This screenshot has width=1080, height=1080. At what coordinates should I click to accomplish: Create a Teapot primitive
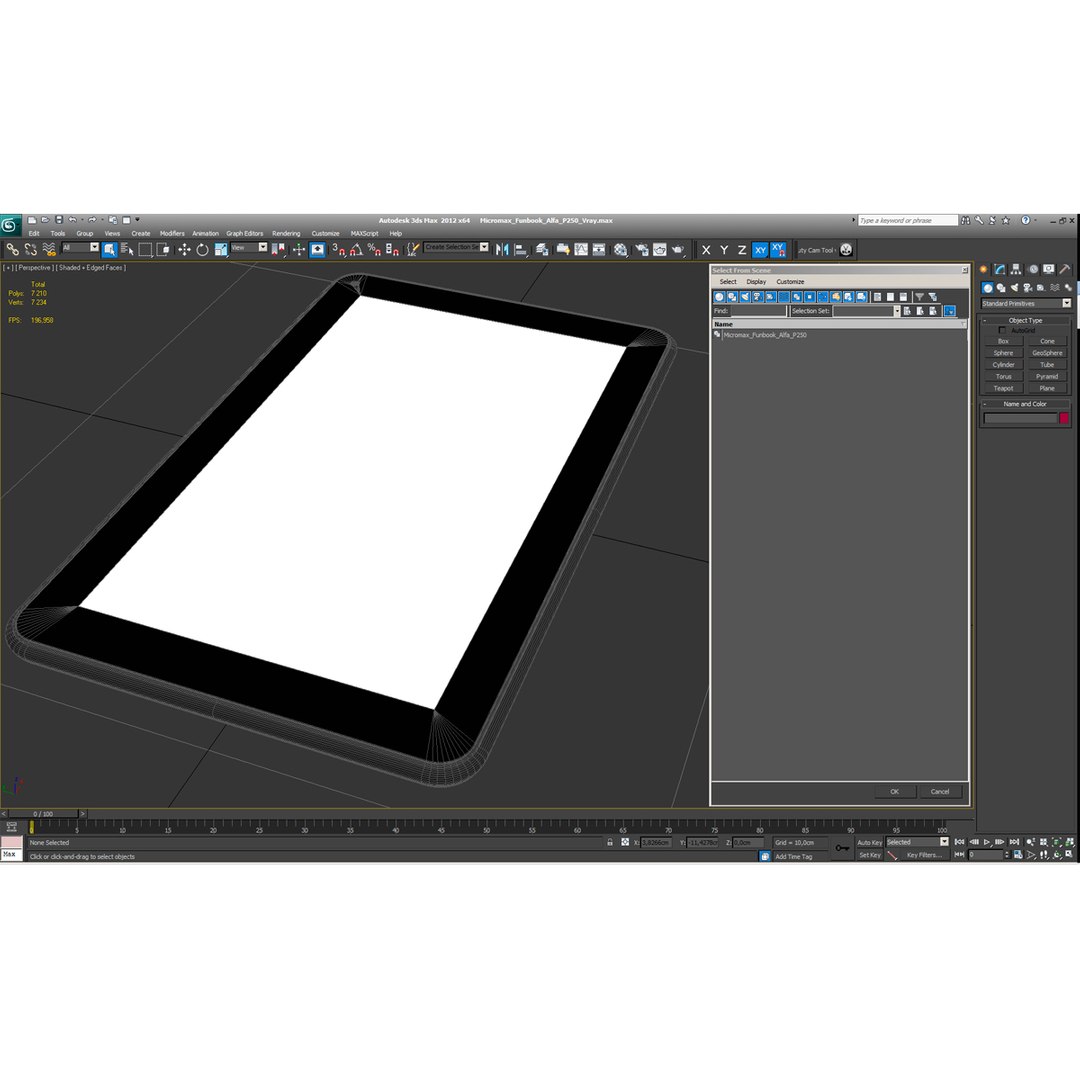[1003, 388]
